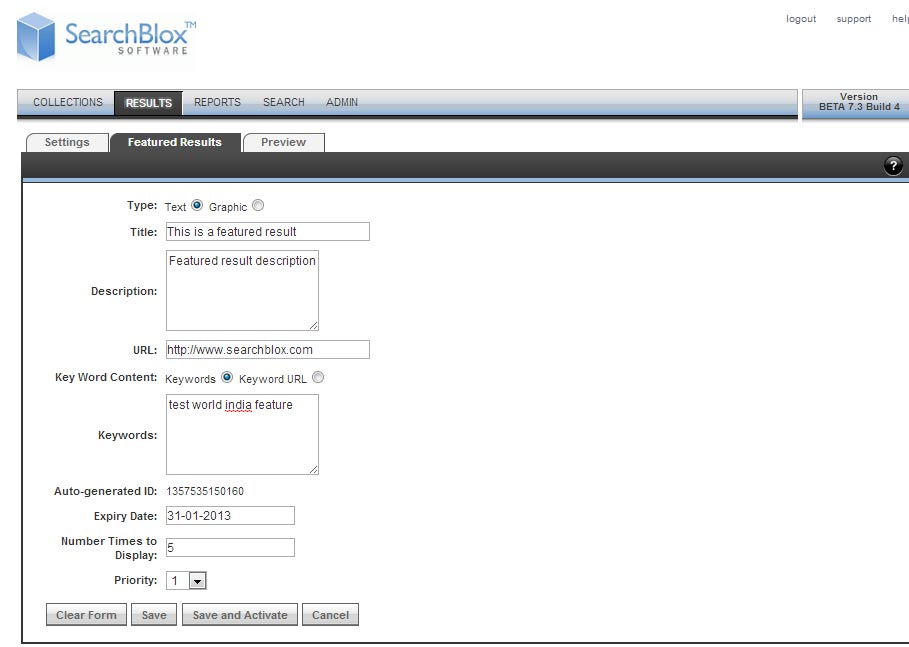Image resolution: width=909 pixels, height=647 pixels.
Task: Switch to the Preview tab
Action: pos(283,143)
